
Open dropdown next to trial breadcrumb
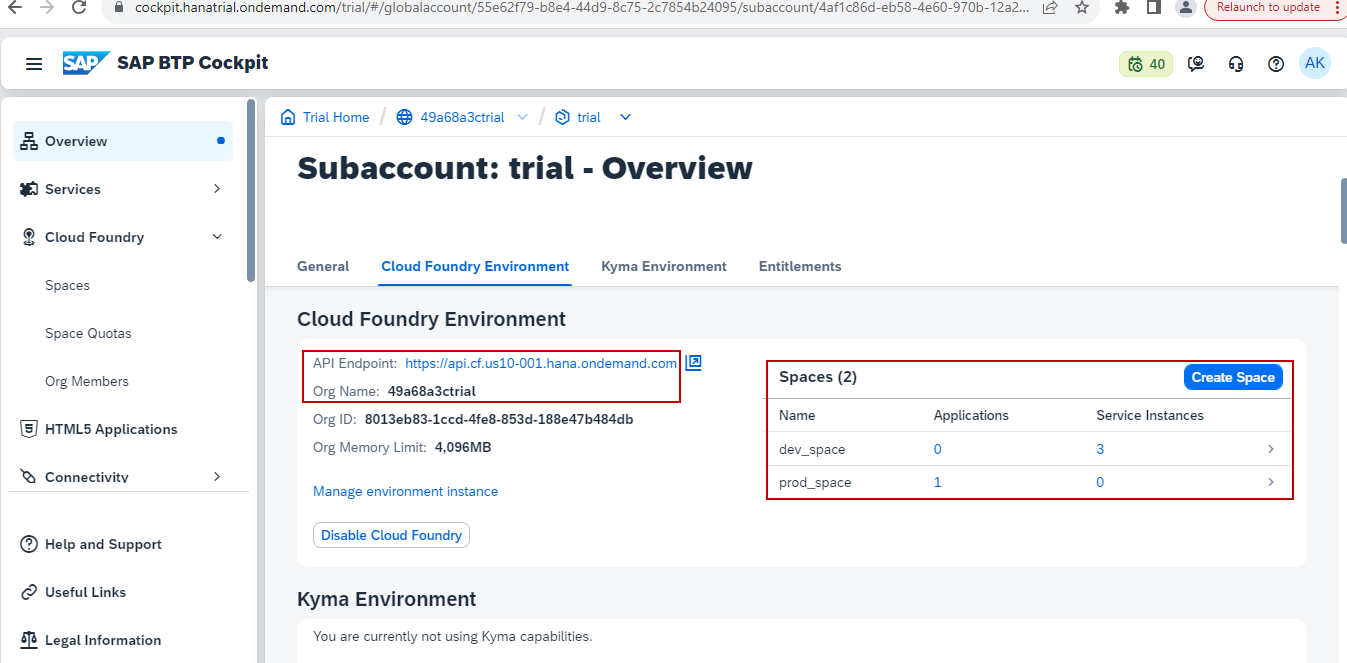625,117
